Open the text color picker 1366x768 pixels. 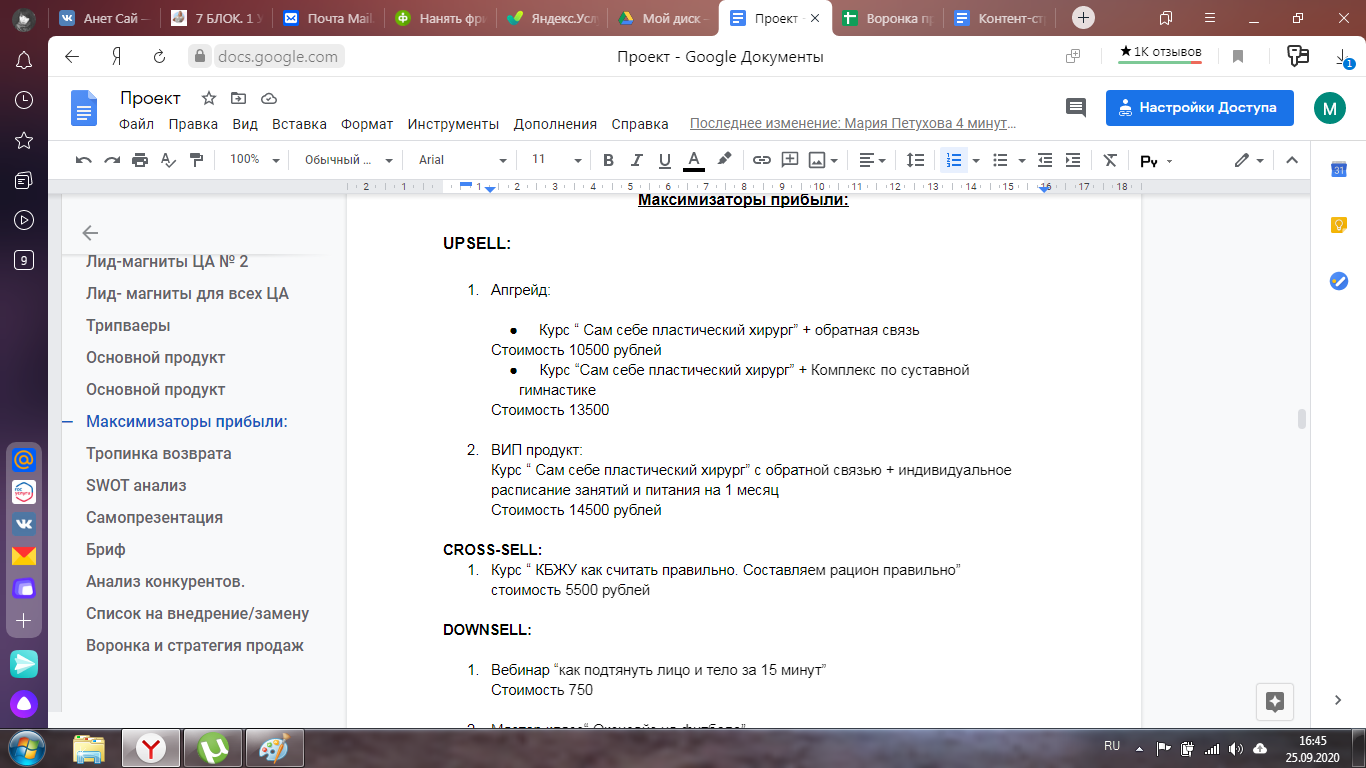pos(694,160)
